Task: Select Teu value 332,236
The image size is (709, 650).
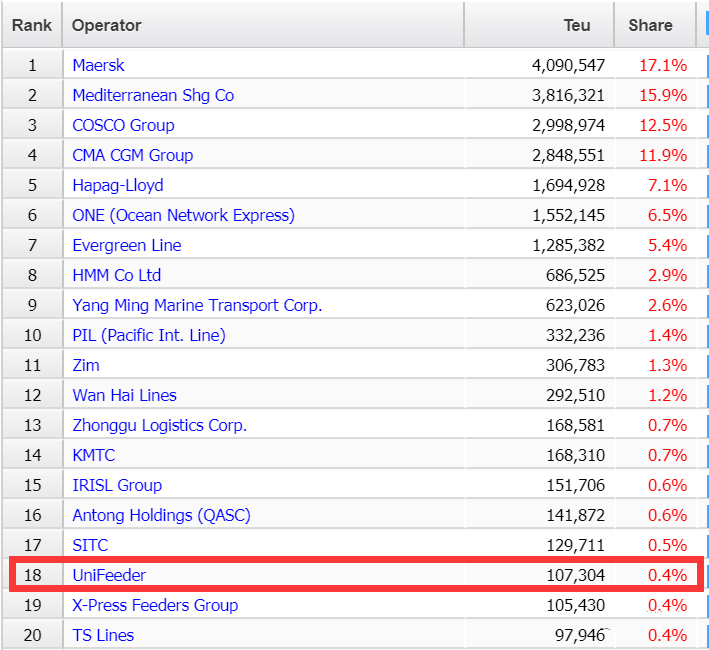Action: (x=575, y=335)
